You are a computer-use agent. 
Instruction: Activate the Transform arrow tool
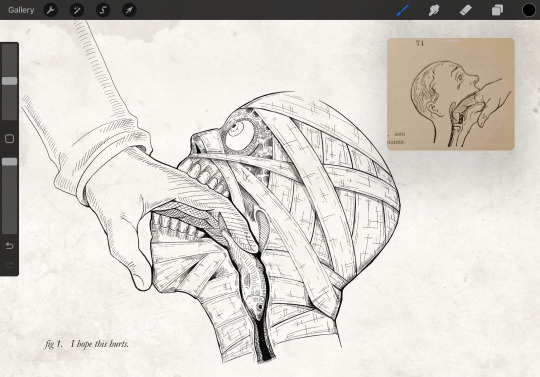point(129,10)
